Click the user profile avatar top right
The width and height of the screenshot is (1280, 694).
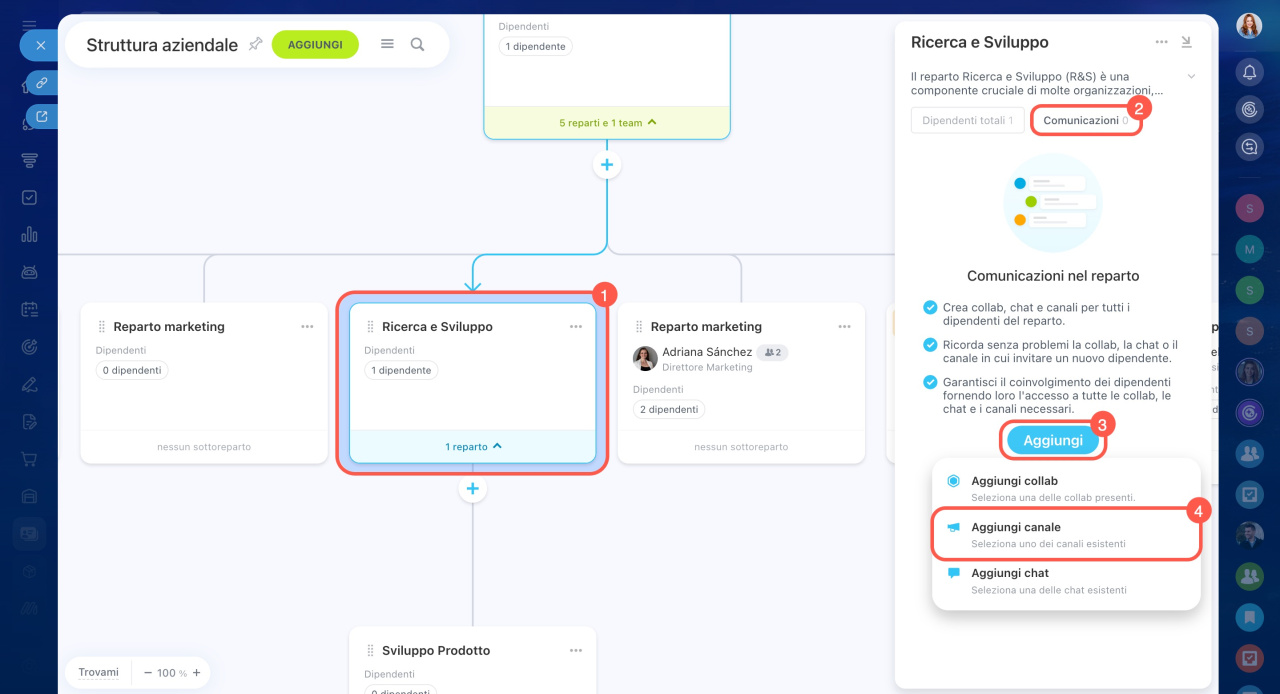tap(1249, 26)
